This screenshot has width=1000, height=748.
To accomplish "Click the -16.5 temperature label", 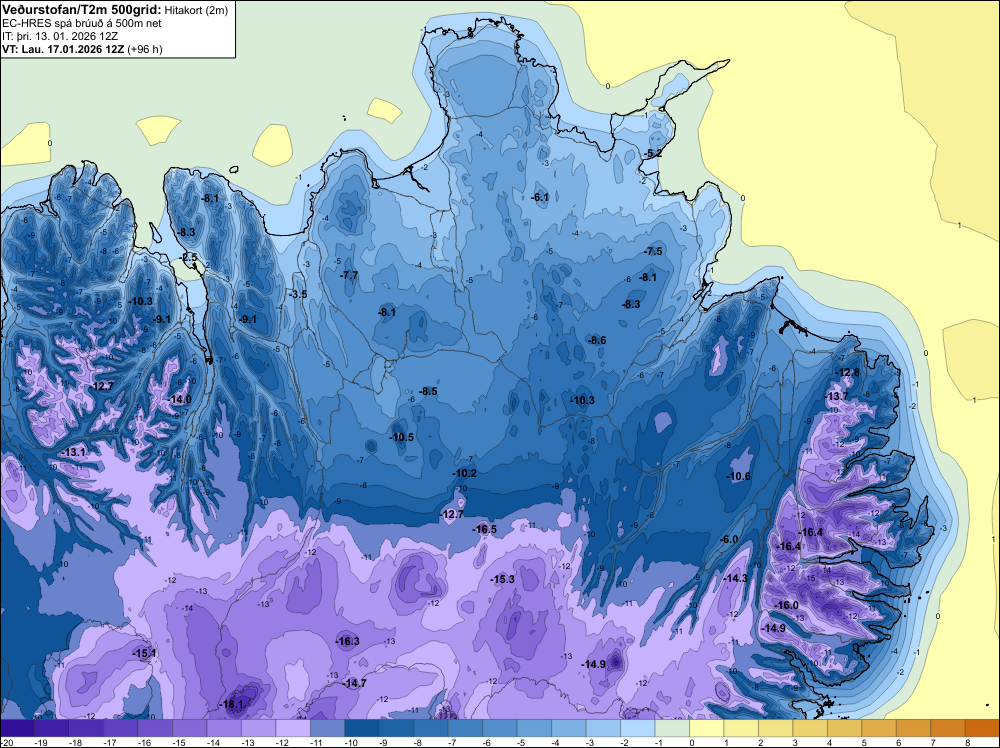I will point(484,529).
